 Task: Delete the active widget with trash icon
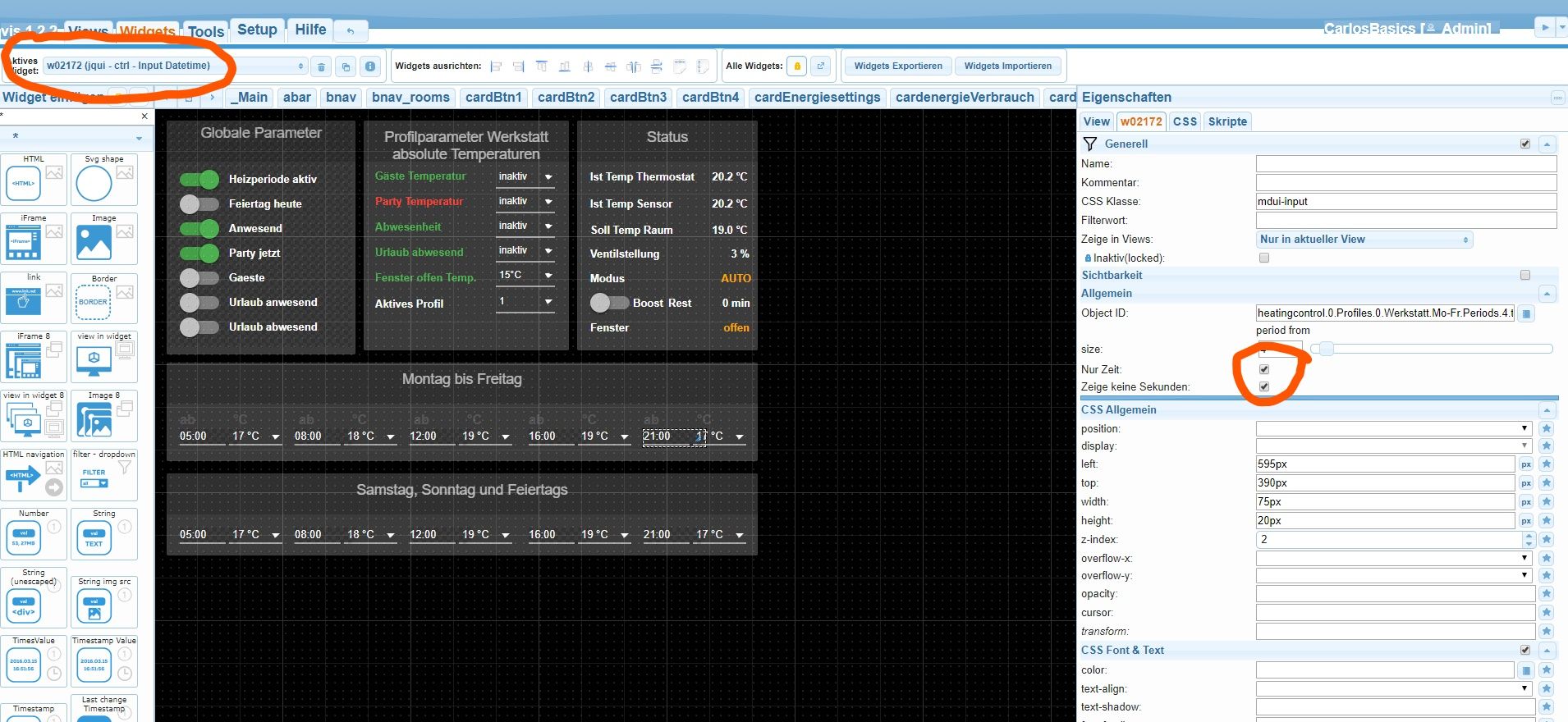pyautogui.click(x=322, y=66)
